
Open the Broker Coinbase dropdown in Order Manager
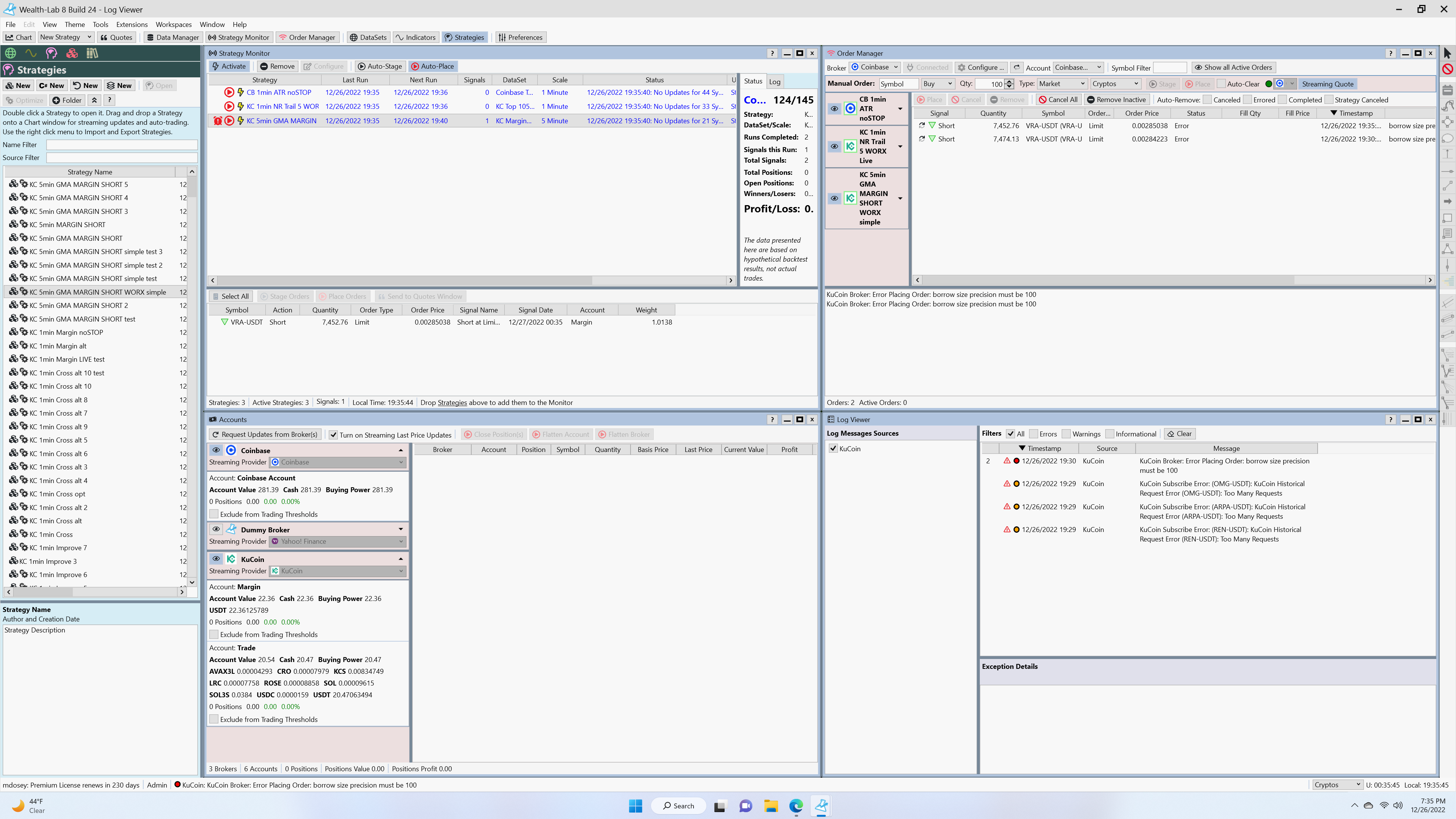(x=875, y=67)
